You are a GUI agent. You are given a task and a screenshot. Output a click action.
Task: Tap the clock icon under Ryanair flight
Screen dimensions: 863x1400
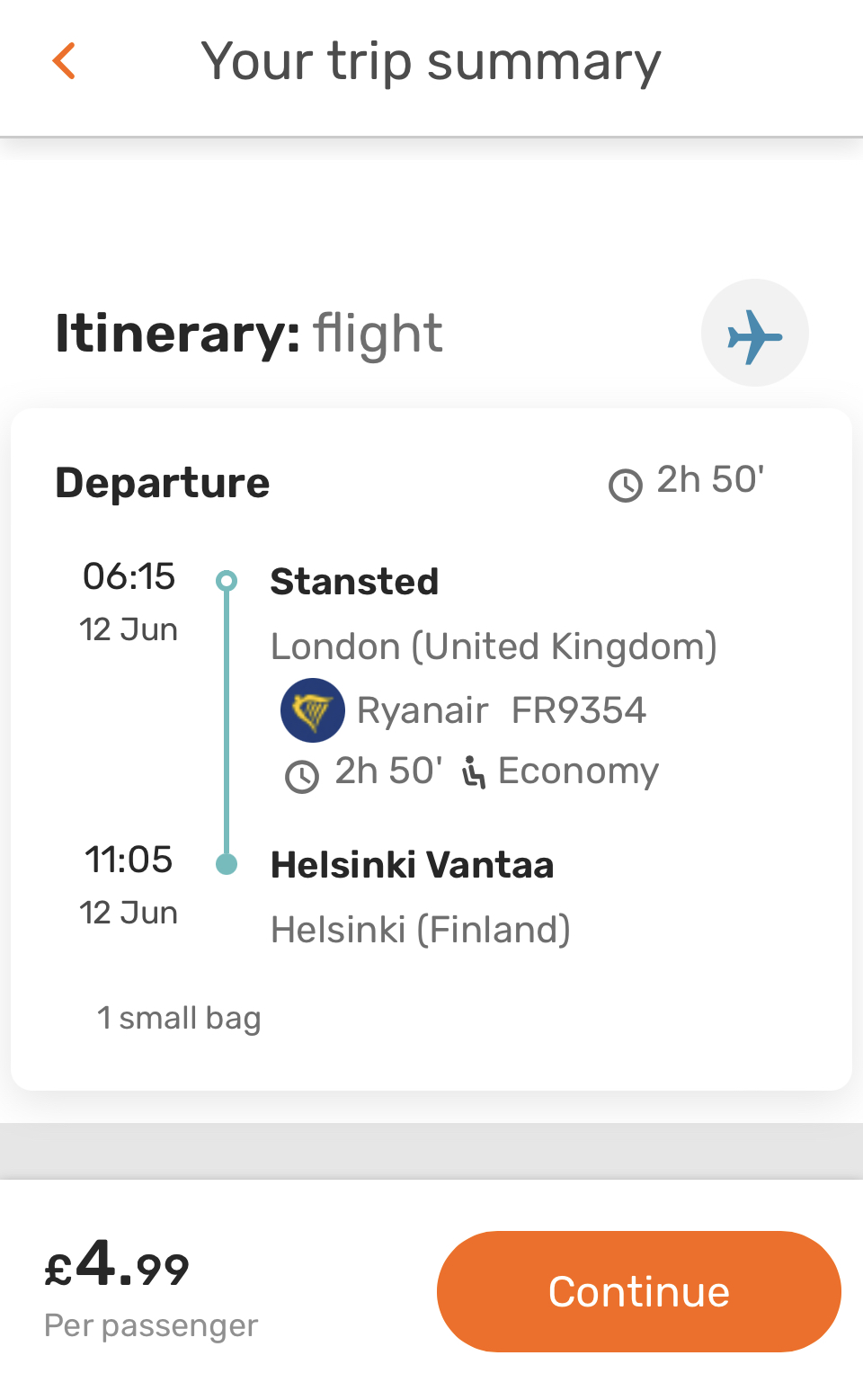pos(302,776)
